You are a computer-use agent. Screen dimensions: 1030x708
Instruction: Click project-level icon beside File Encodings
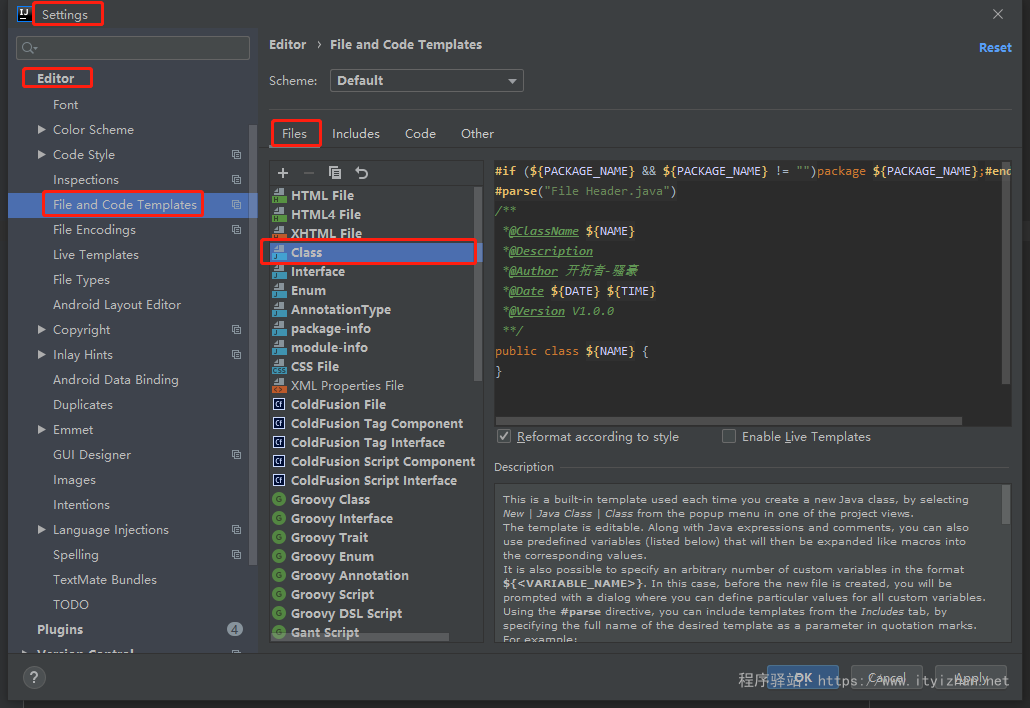[x=236, y=229]
